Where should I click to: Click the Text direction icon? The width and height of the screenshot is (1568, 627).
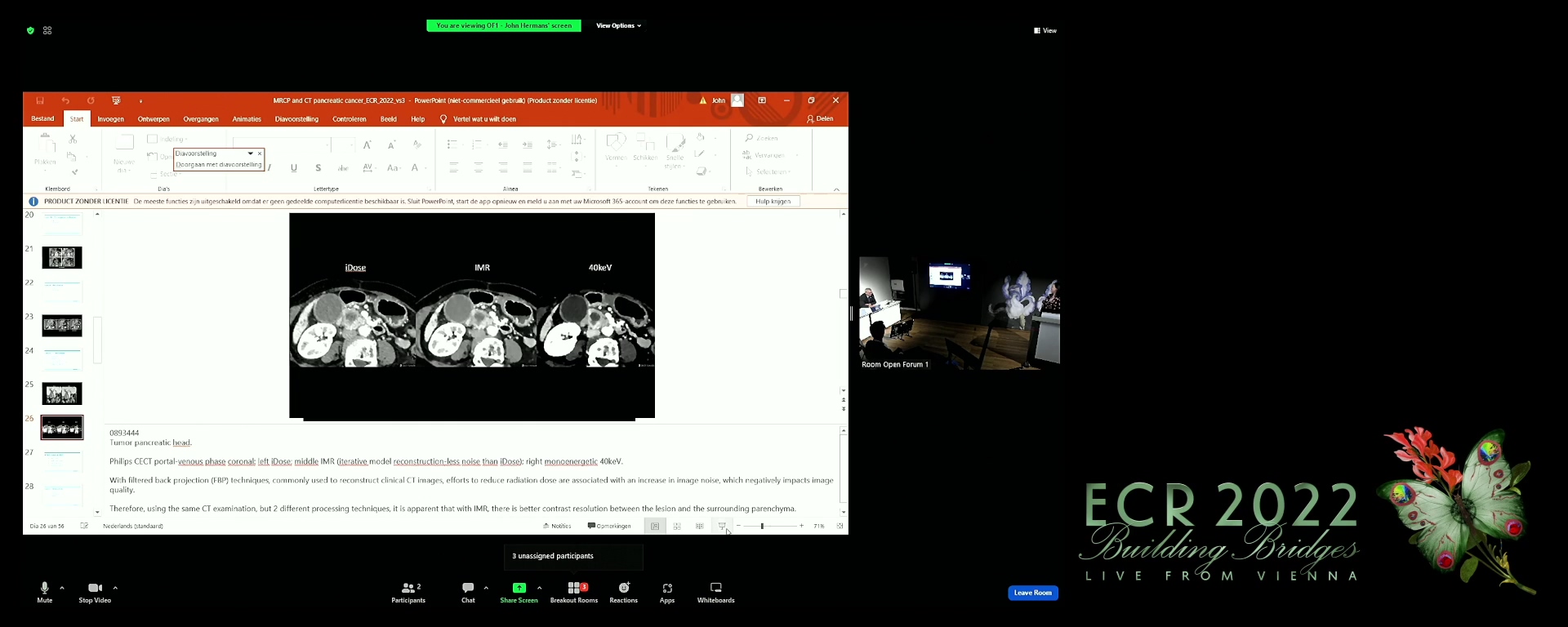[577, 140]
